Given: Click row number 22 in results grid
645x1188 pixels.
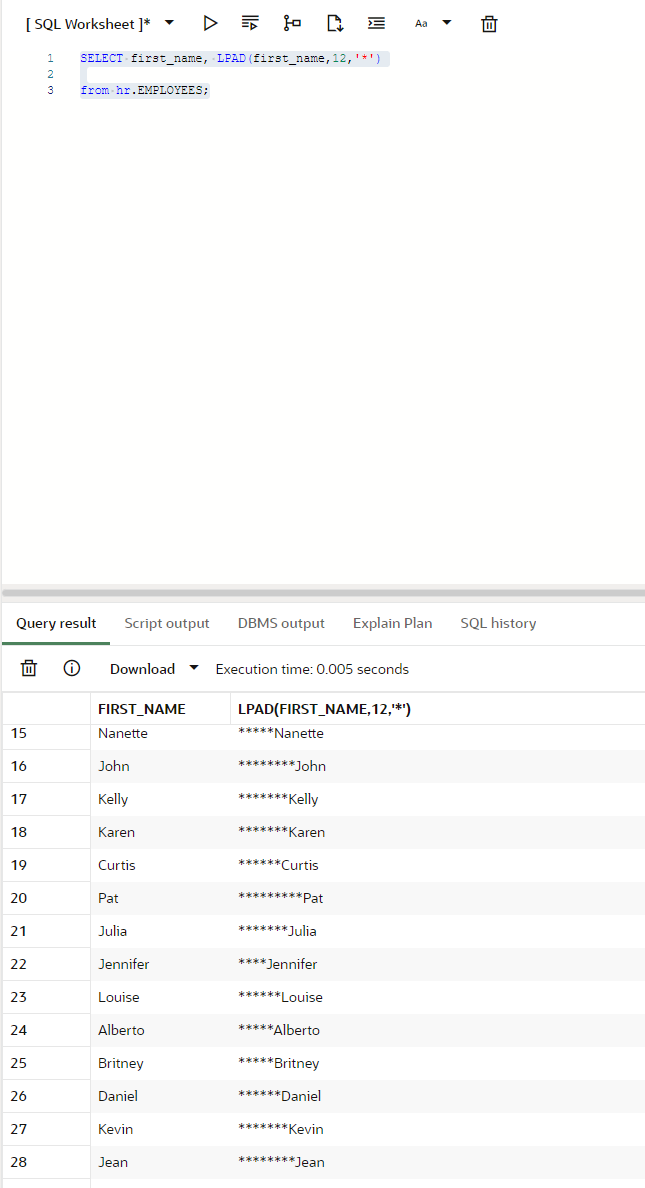Looking at the screenshot, I should tap(19, 964).
